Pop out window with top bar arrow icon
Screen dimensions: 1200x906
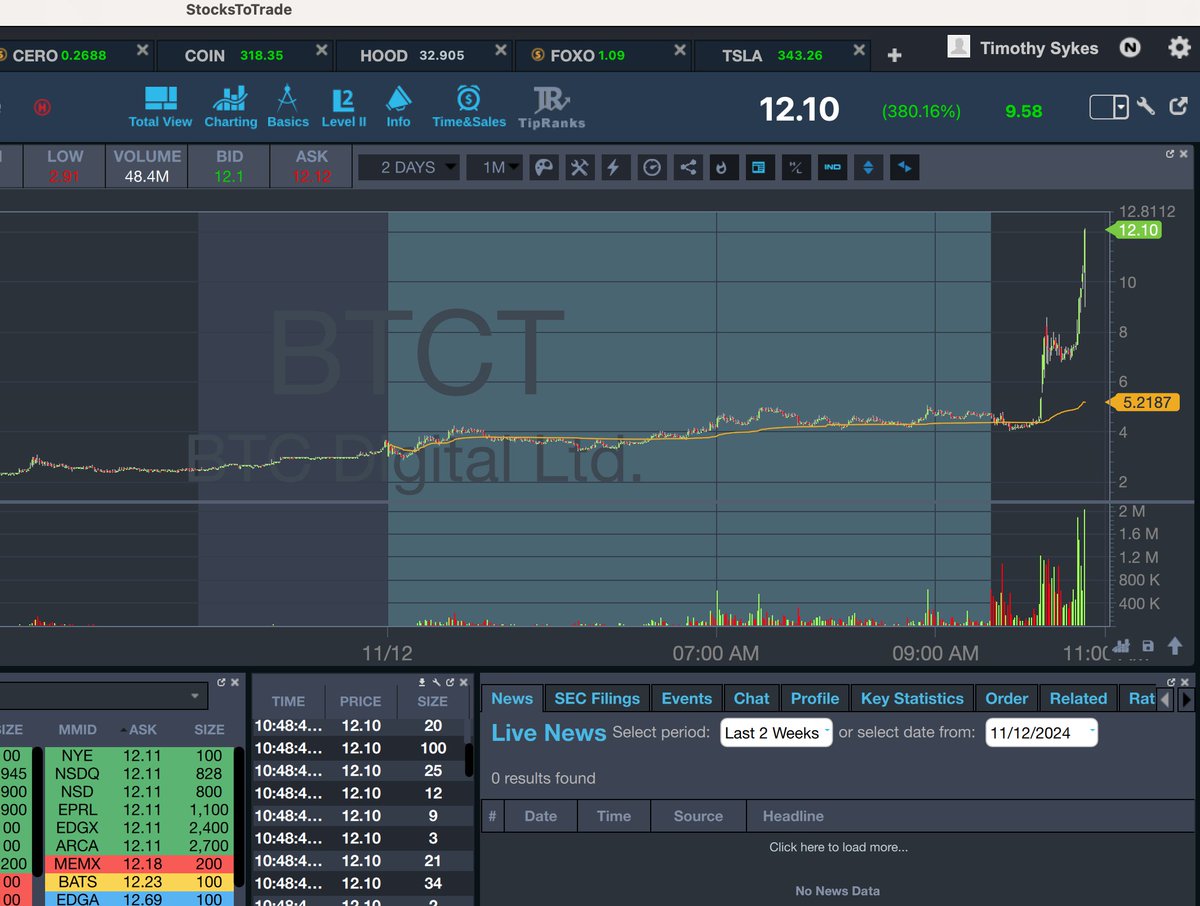coord(1179,105)
